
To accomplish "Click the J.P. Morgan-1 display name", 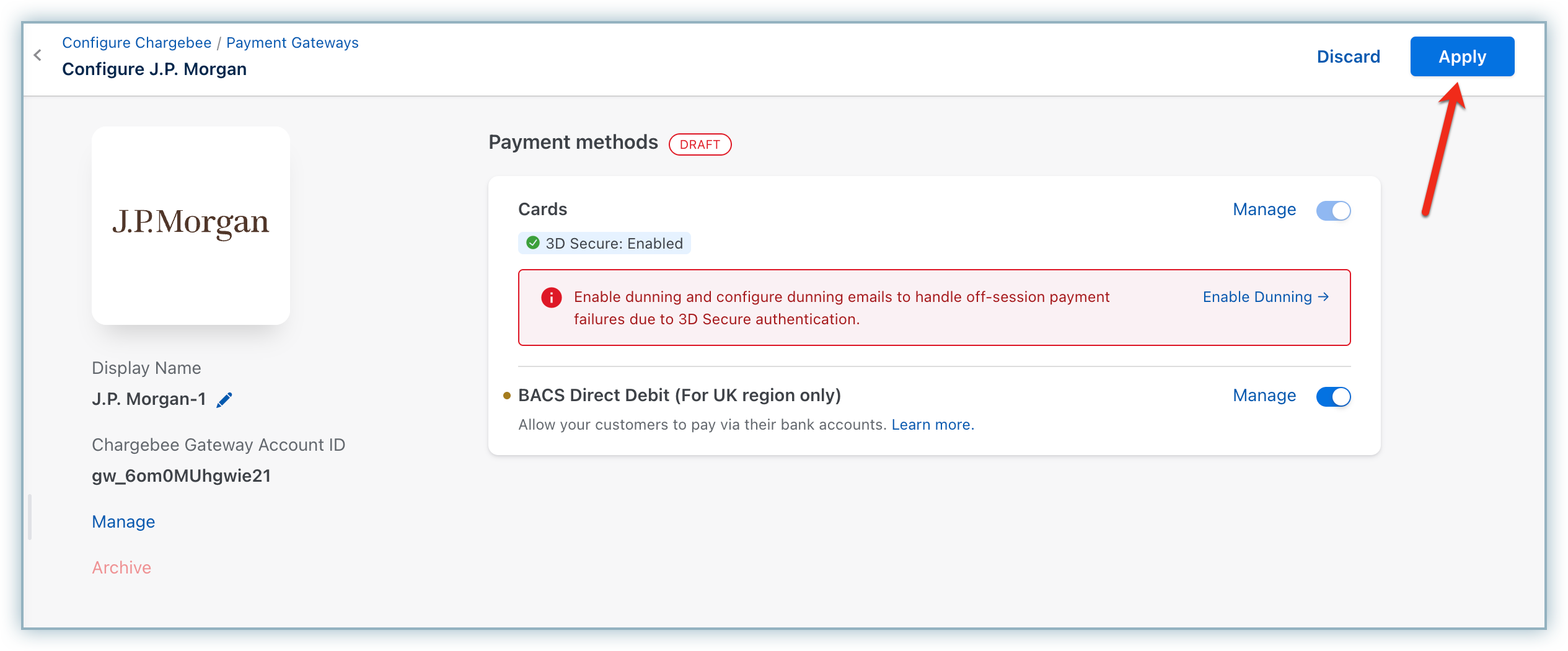I will (x=149, y=399).
